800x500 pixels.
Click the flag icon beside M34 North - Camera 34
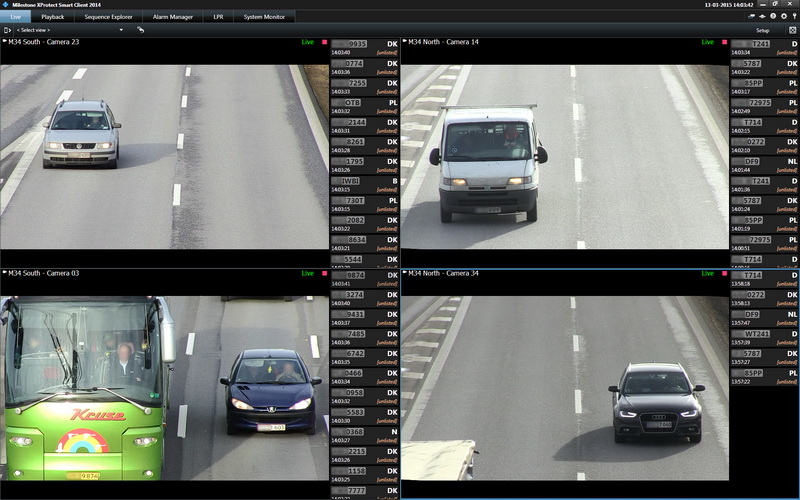tap(403, 273)
